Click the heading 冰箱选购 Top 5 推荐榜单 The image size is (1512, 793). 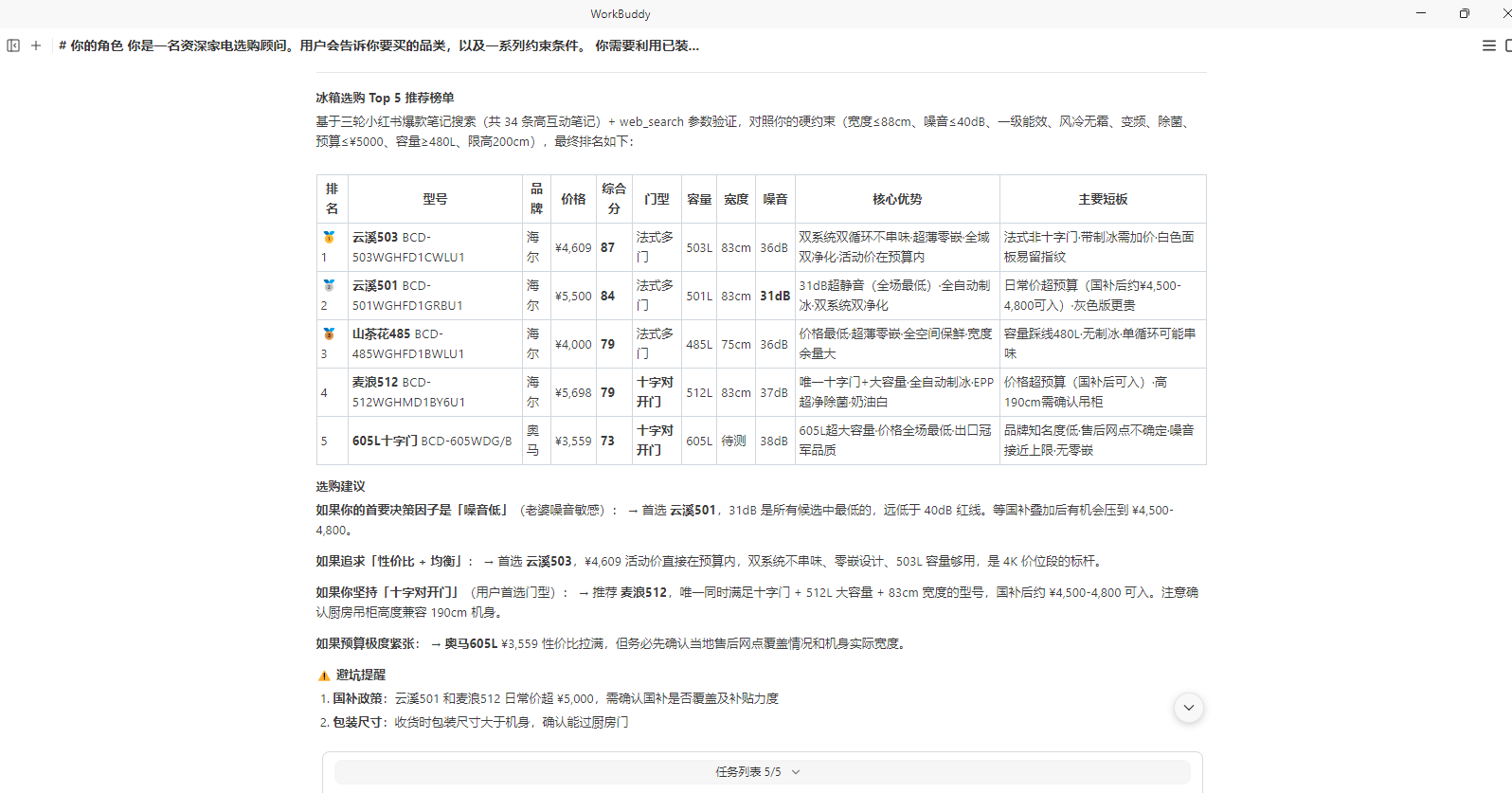385,98
